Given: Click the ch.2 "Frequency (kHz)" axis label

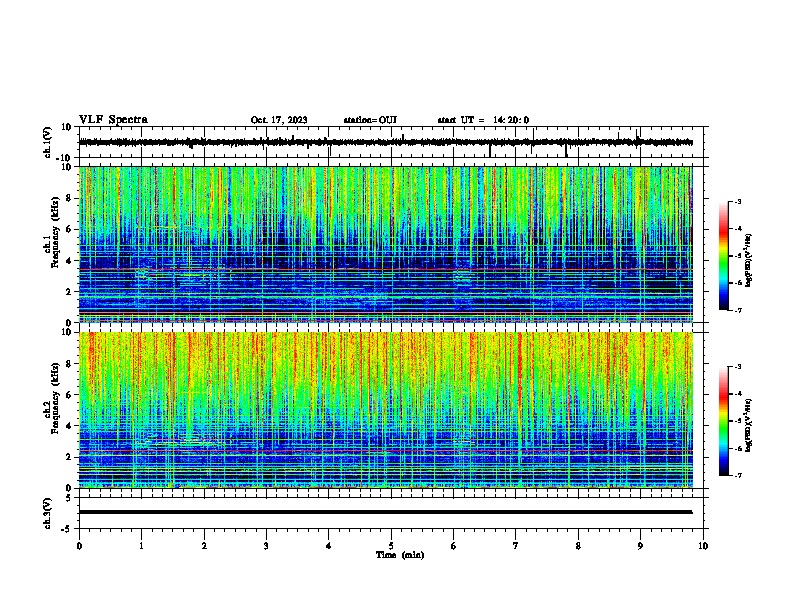Looking at the screenshot, I should click(55, 398).
